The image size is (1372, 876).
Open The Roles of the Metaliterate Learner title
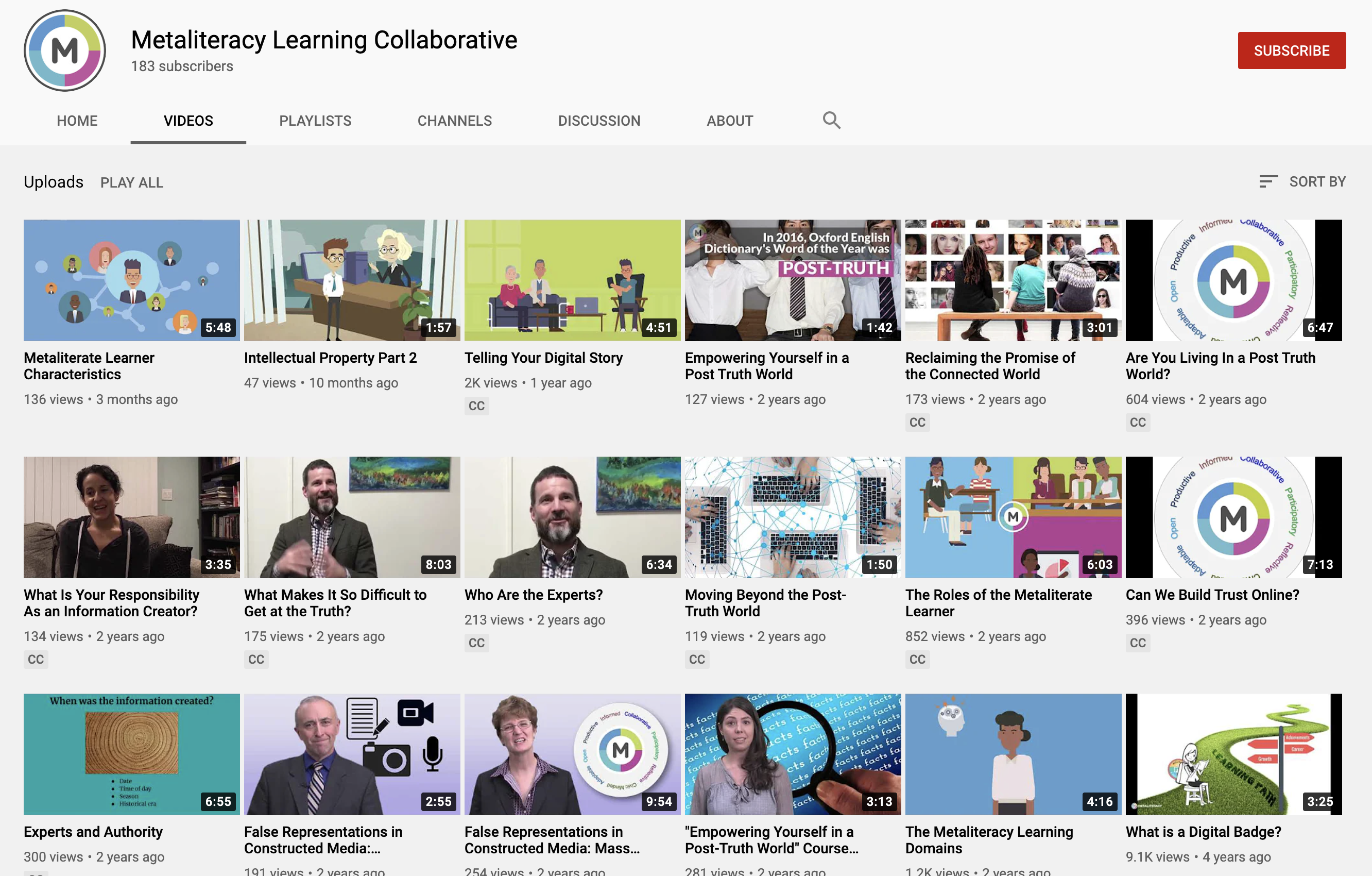[x=998, y=602]
